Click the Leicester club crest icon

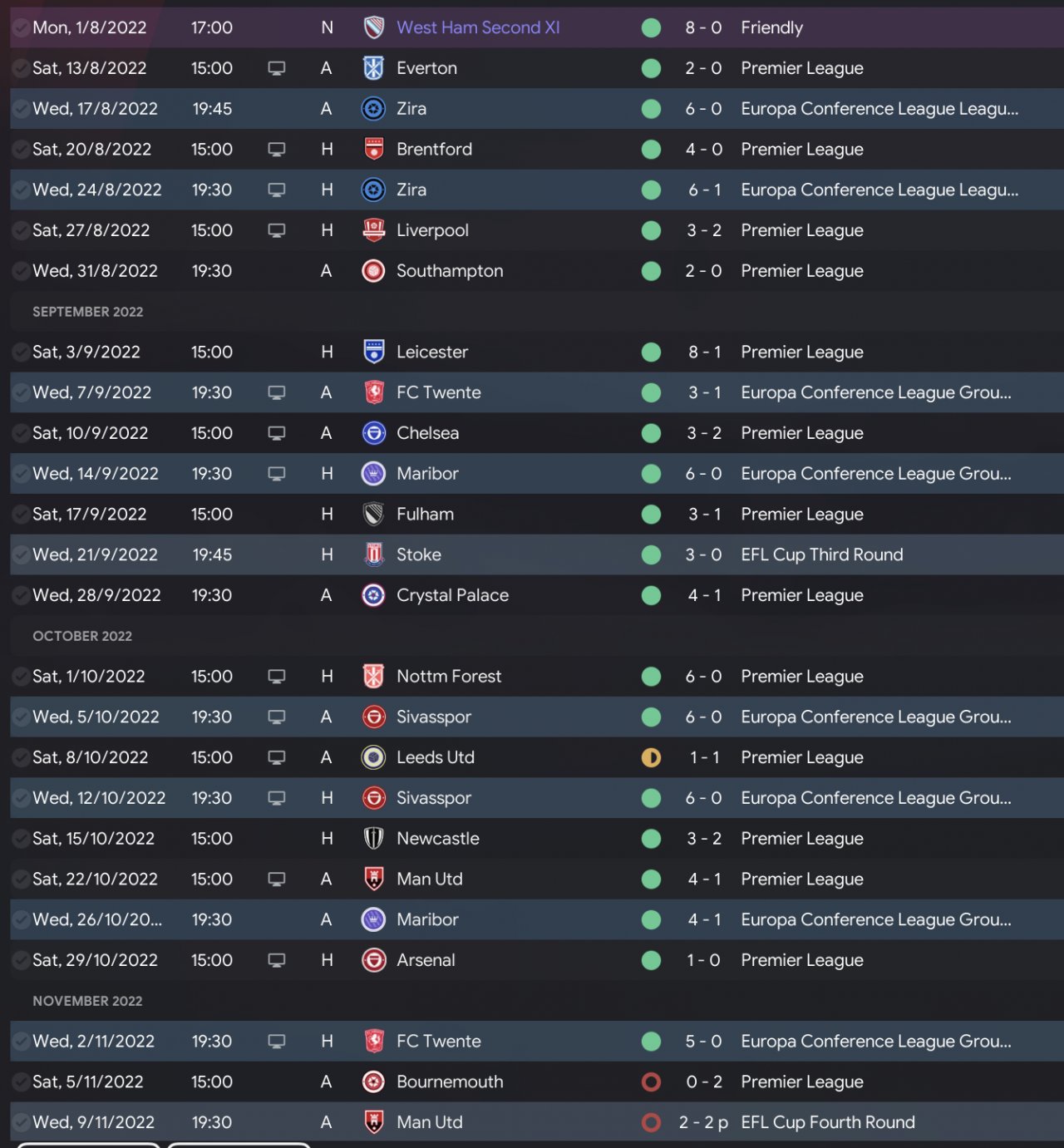374,352
